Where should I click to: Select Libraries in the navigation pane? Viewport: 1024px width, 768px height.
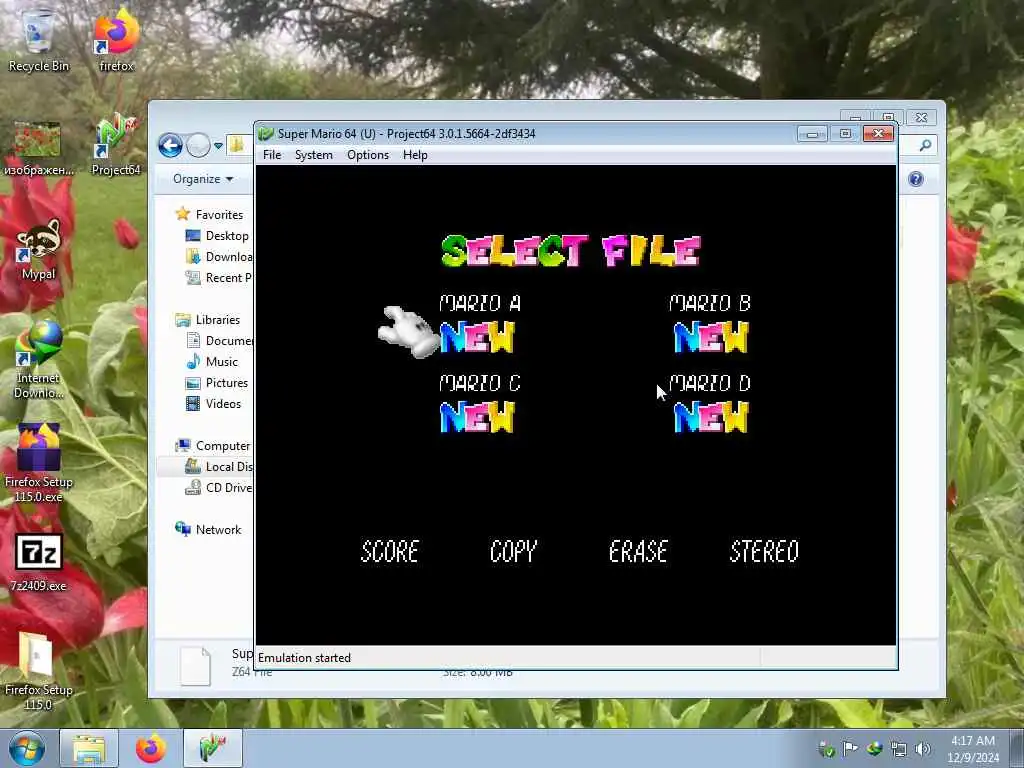coord(208,319)
